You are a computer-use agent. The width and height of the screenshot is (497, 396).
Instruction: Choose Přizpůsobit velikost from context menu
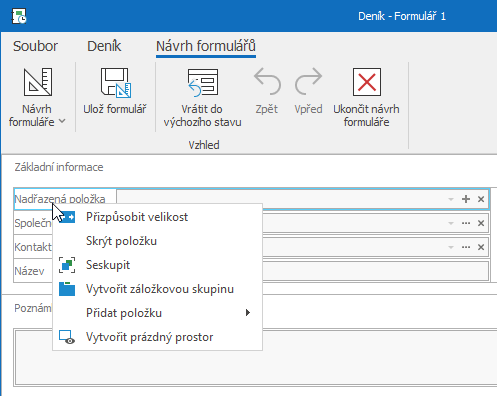158,217
